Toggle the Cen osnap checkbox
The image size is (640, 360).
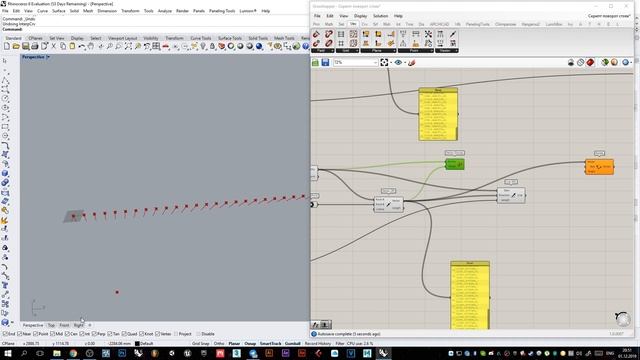pyautogui.click(x=67, y=334)
